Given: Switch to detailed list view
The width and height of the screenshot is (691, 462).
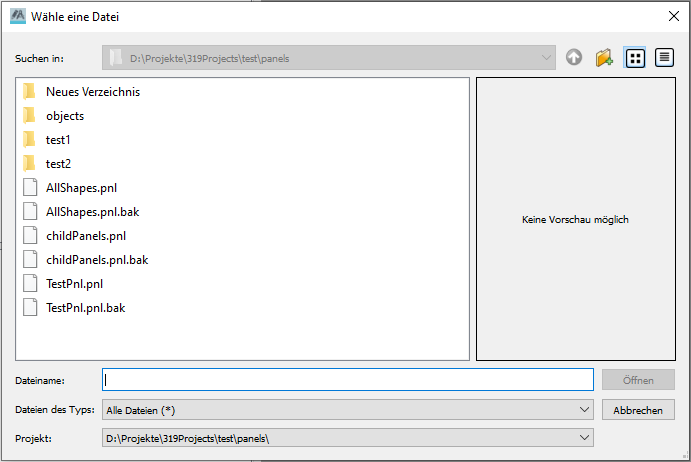Looking at the screenshot, I should coord(664,58).
